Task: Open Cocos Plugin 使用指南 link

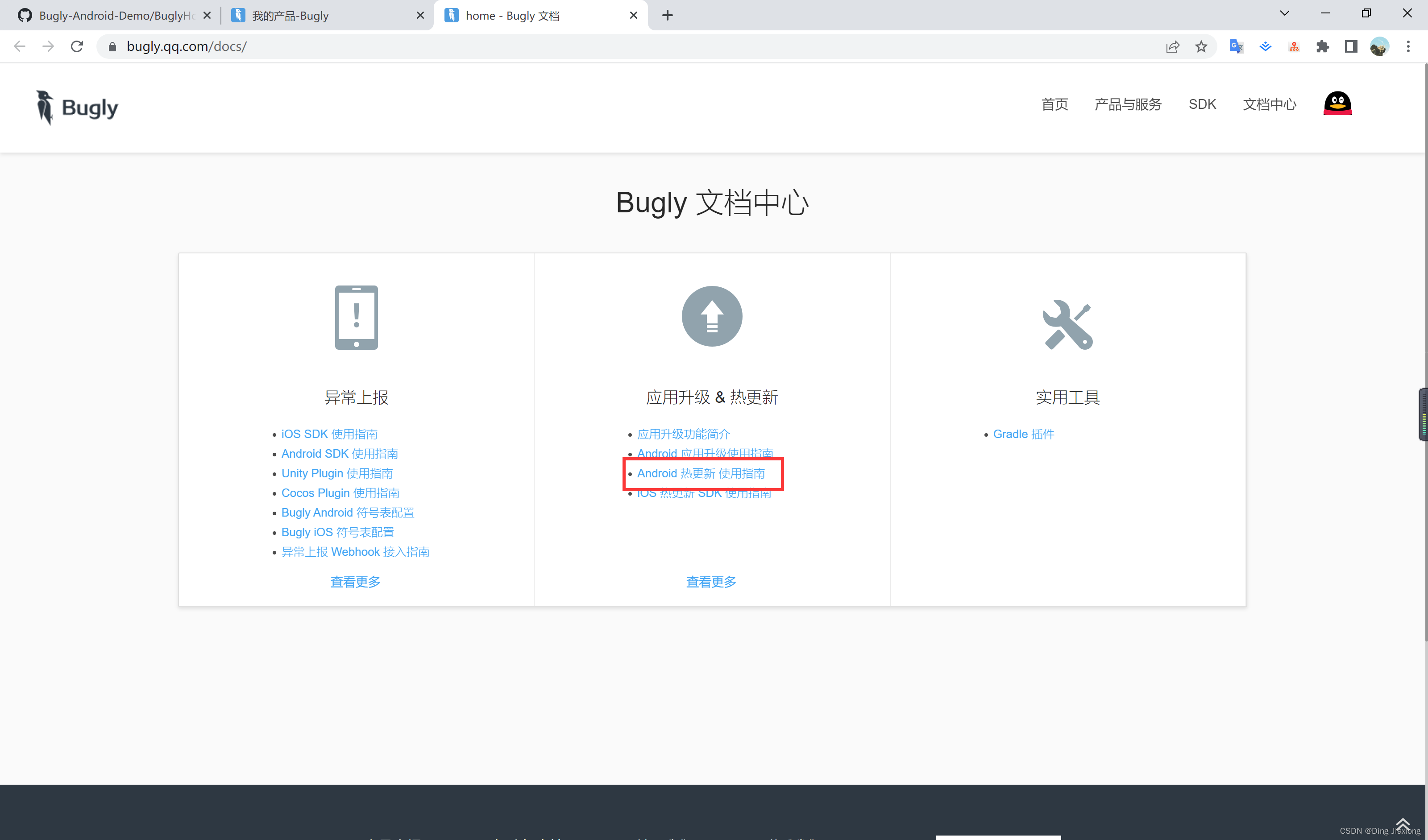Action: [340, 493]
